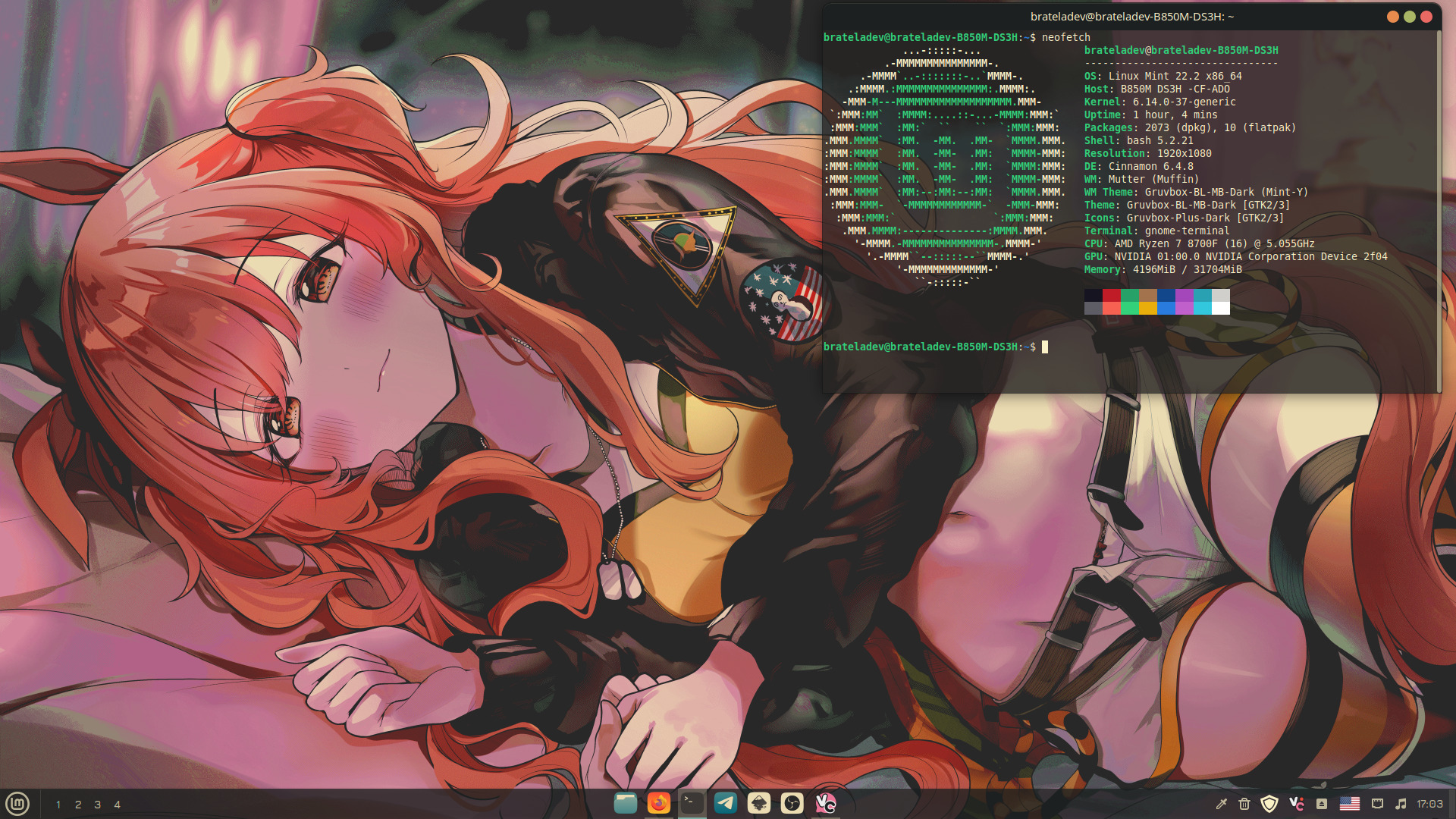Switch to workspace 4
Viewport: 1456px width, 819px height.
pos(117,805)
